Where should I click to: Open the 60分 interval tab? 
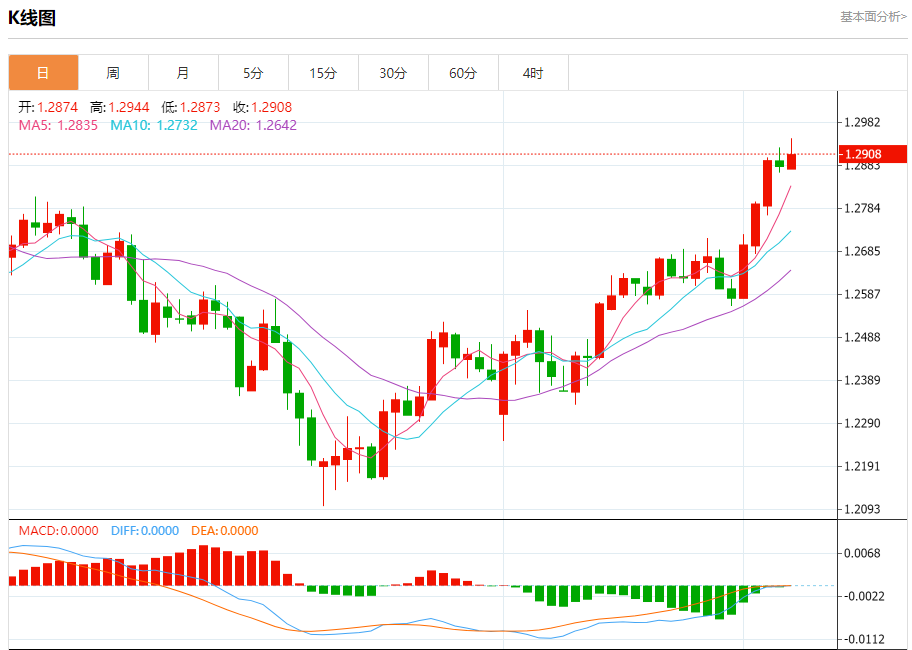point(464,73)
